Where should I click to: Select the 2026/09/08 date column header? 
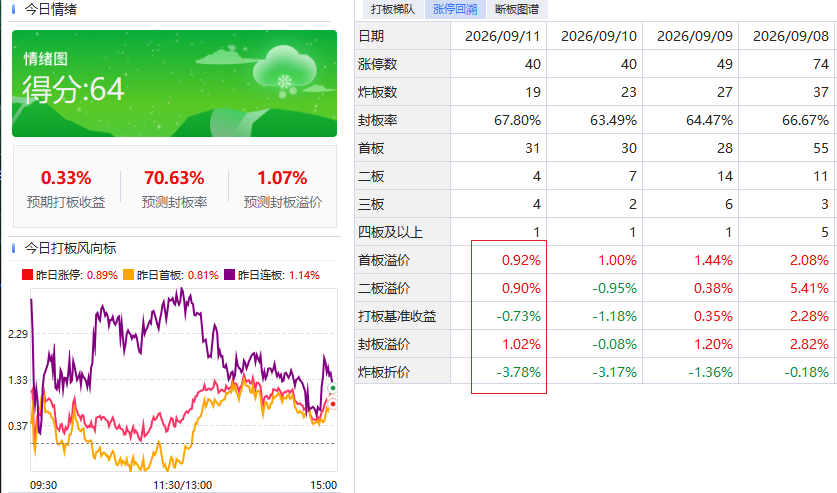coord(791,36)
